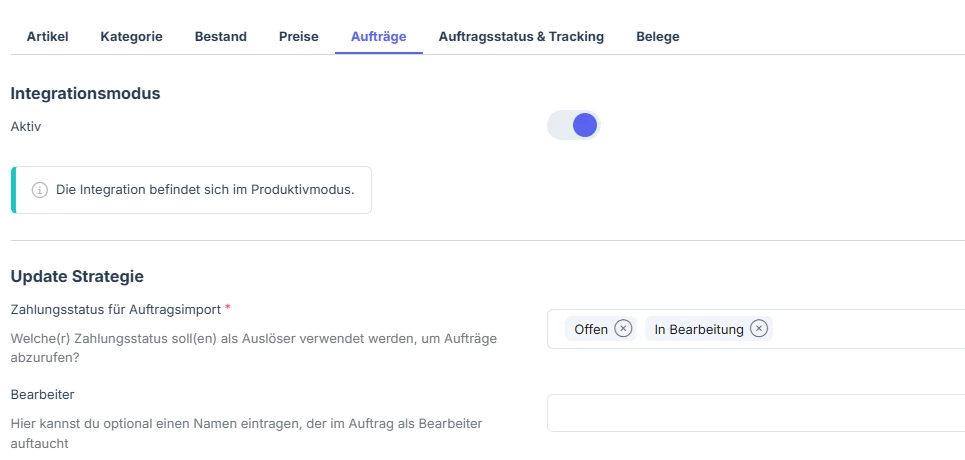Image resolution: width=965 pixels, height=460 pixels.
Task: Open the Artikel tab
Action: [47, 36]
